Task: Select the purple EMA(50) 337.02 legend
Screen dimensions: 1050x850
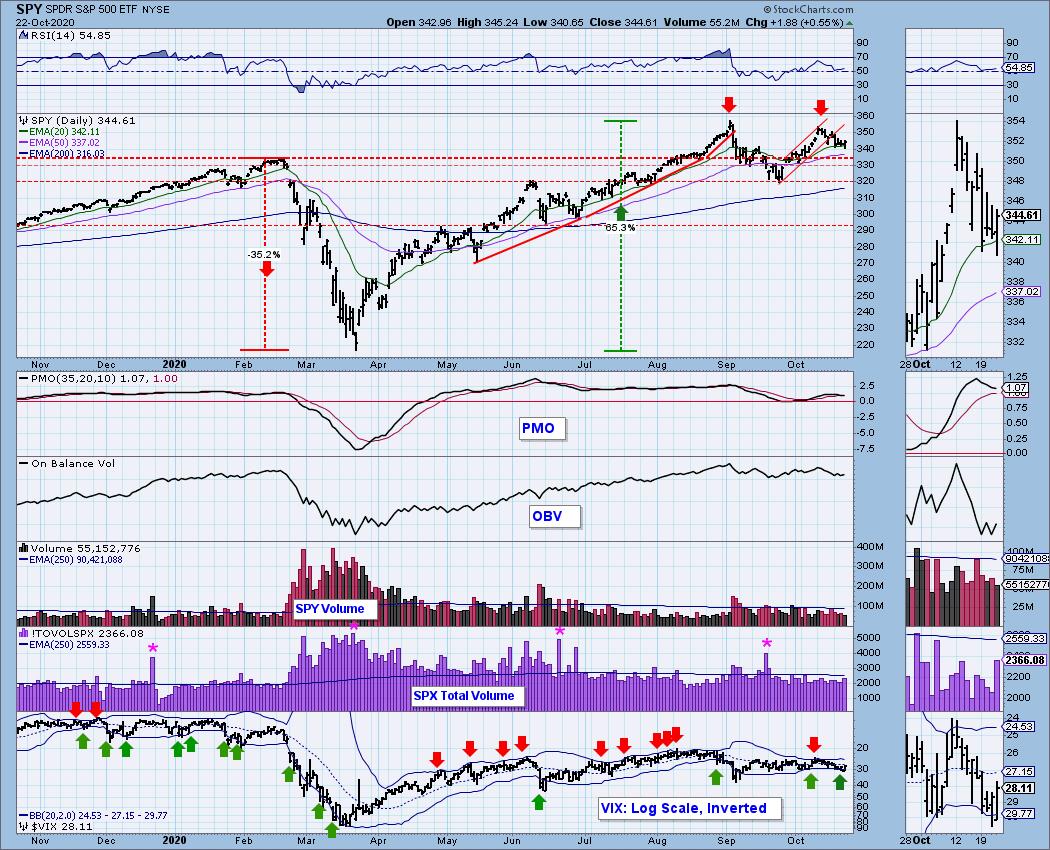Action: click(x=59, y=143)
